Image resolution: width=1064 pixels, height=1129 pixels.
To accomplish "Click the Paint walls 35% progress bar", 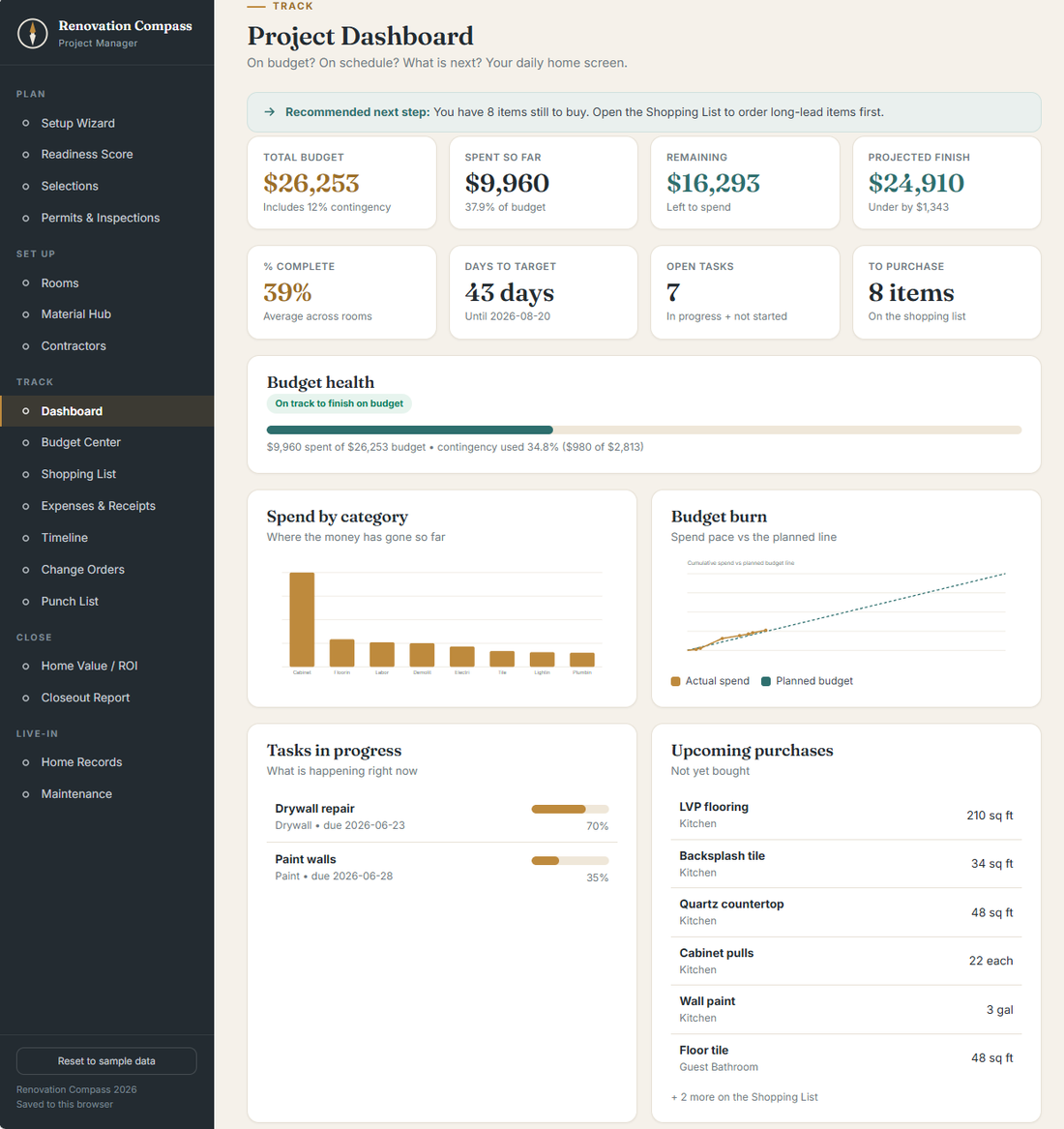I will pos(570,860).
